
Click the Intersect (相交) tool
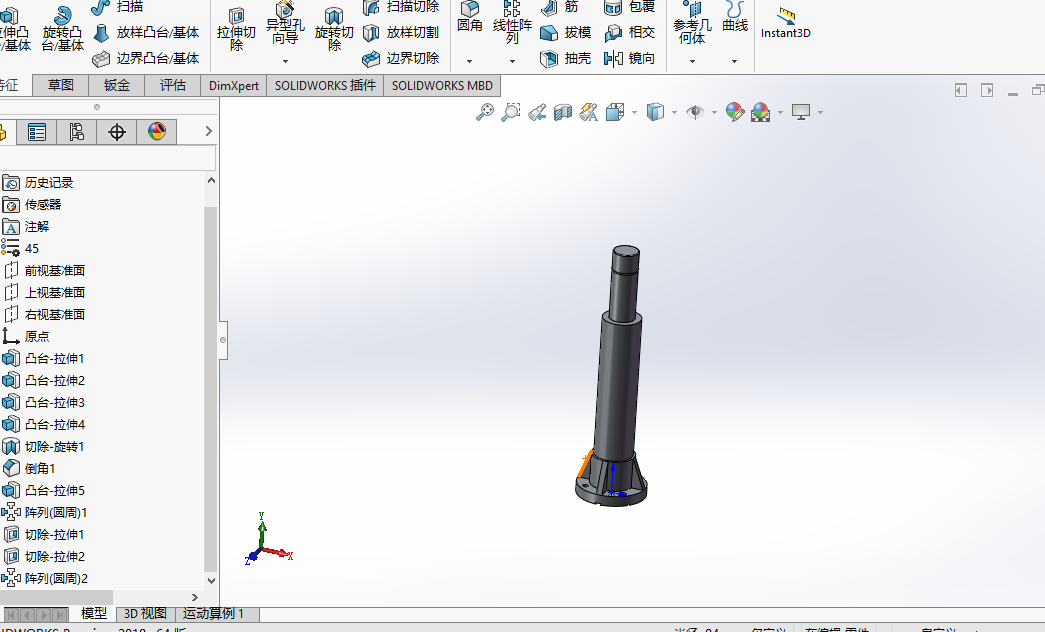click(x=629, y=33)
